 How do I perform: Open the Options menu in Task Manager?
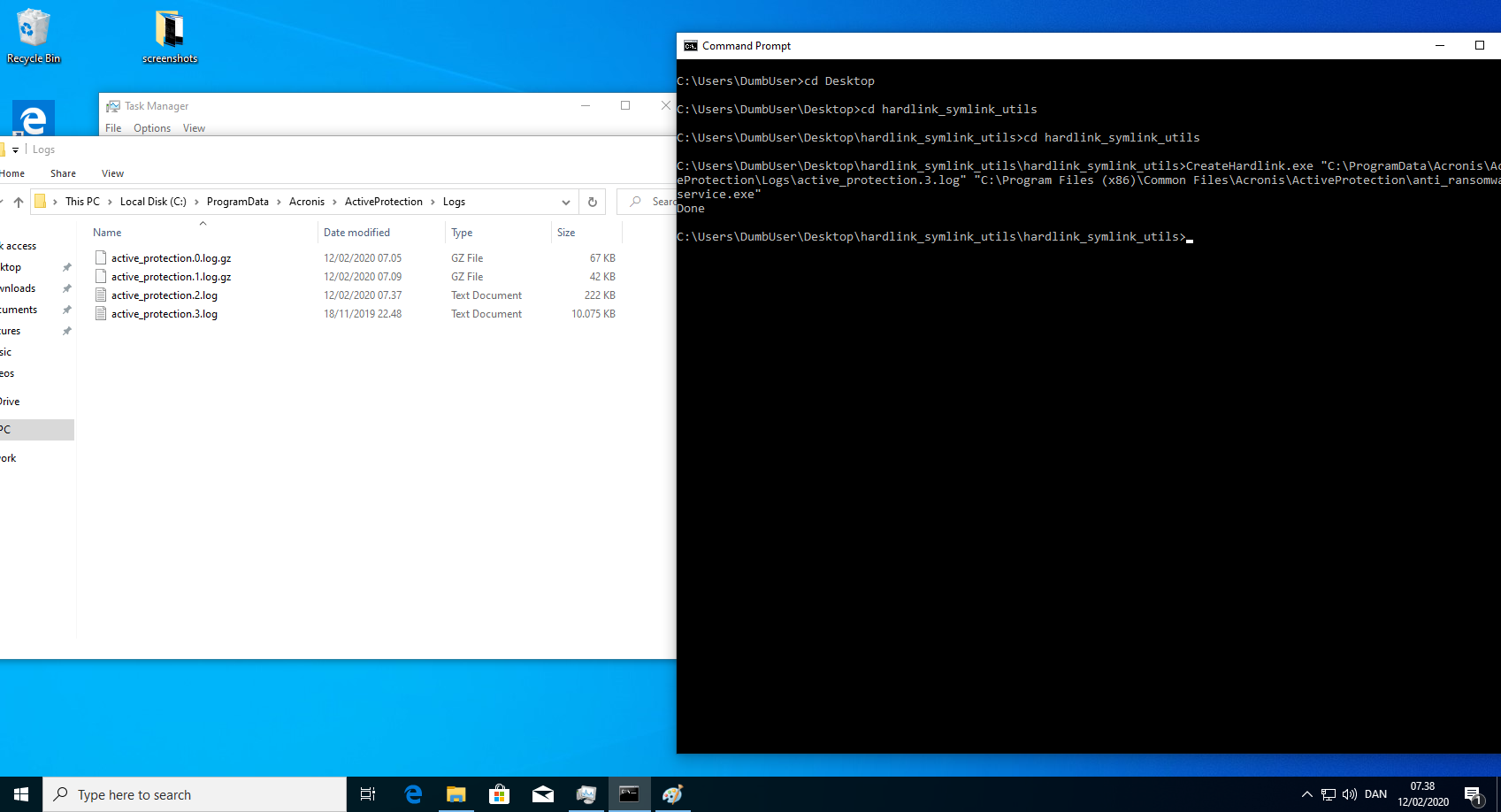click(x=152, y=128)
